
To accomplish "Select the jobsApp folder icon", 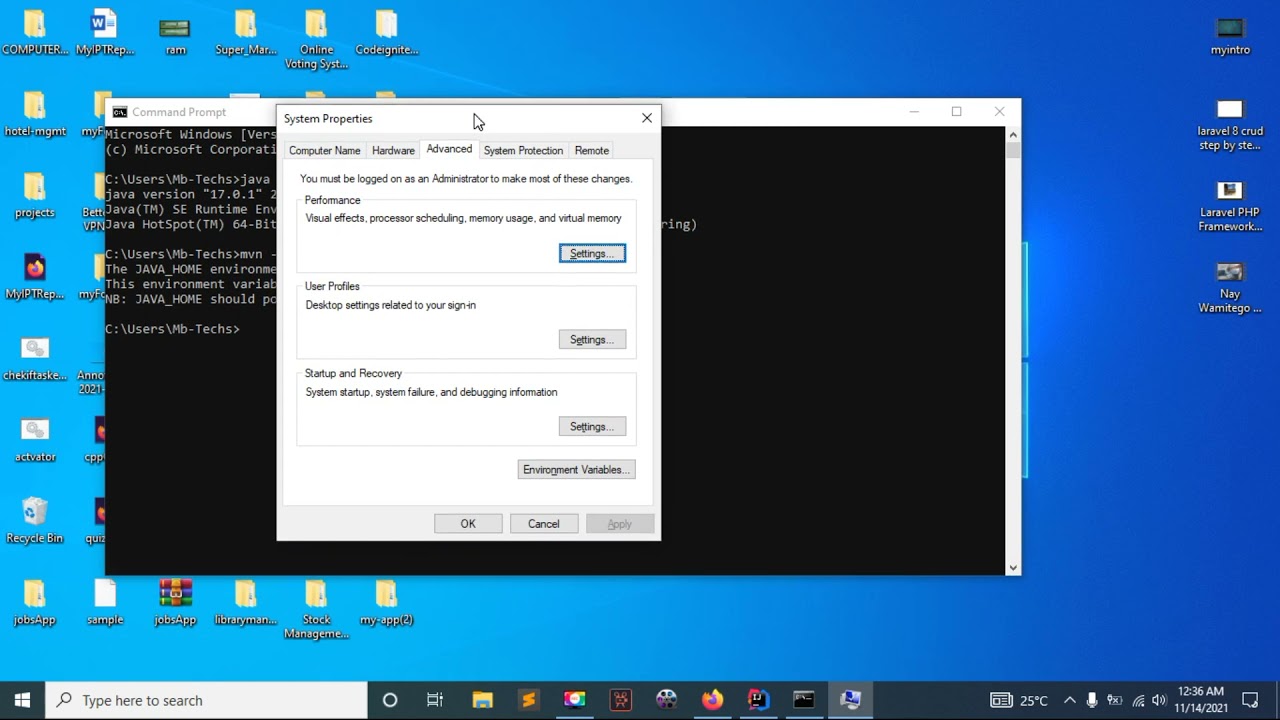I will (x=35, y=603).
